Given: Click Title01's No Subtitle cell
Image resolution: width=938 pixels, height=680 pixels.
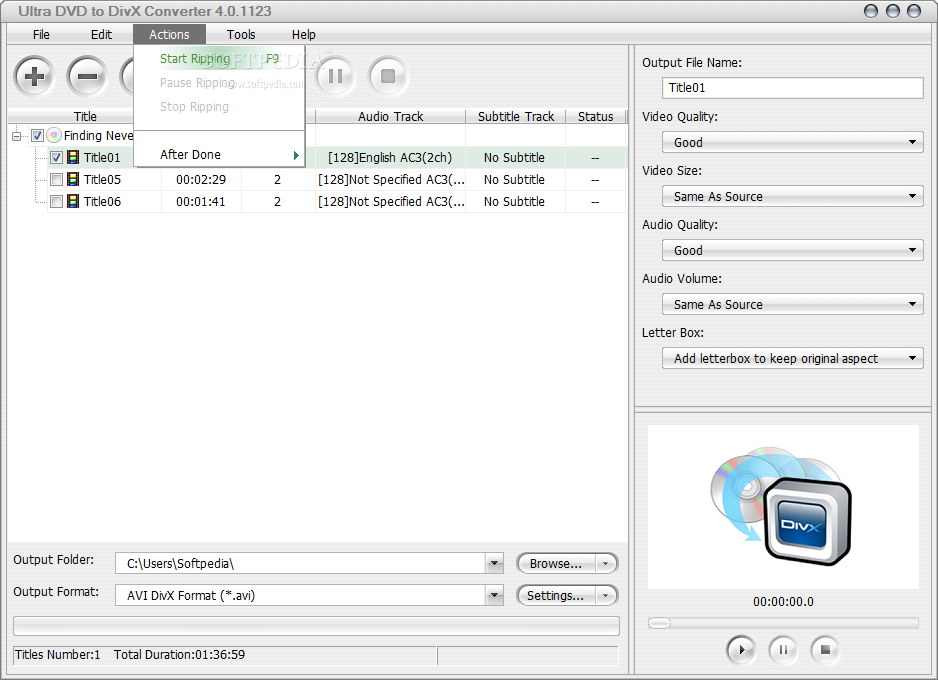Looking at the screenshot, I should [x=514, y=157].
